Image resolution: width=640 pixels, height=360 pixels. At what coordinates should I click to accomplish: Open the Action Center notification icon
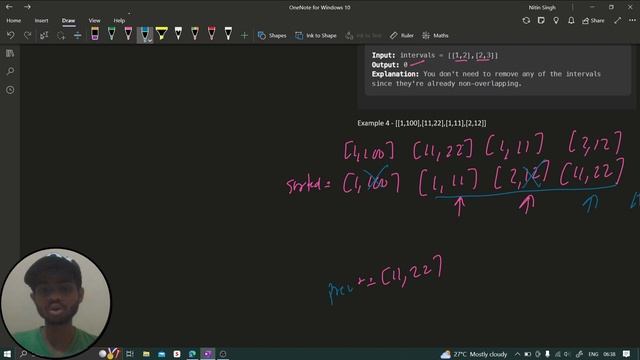pos(627,354)
